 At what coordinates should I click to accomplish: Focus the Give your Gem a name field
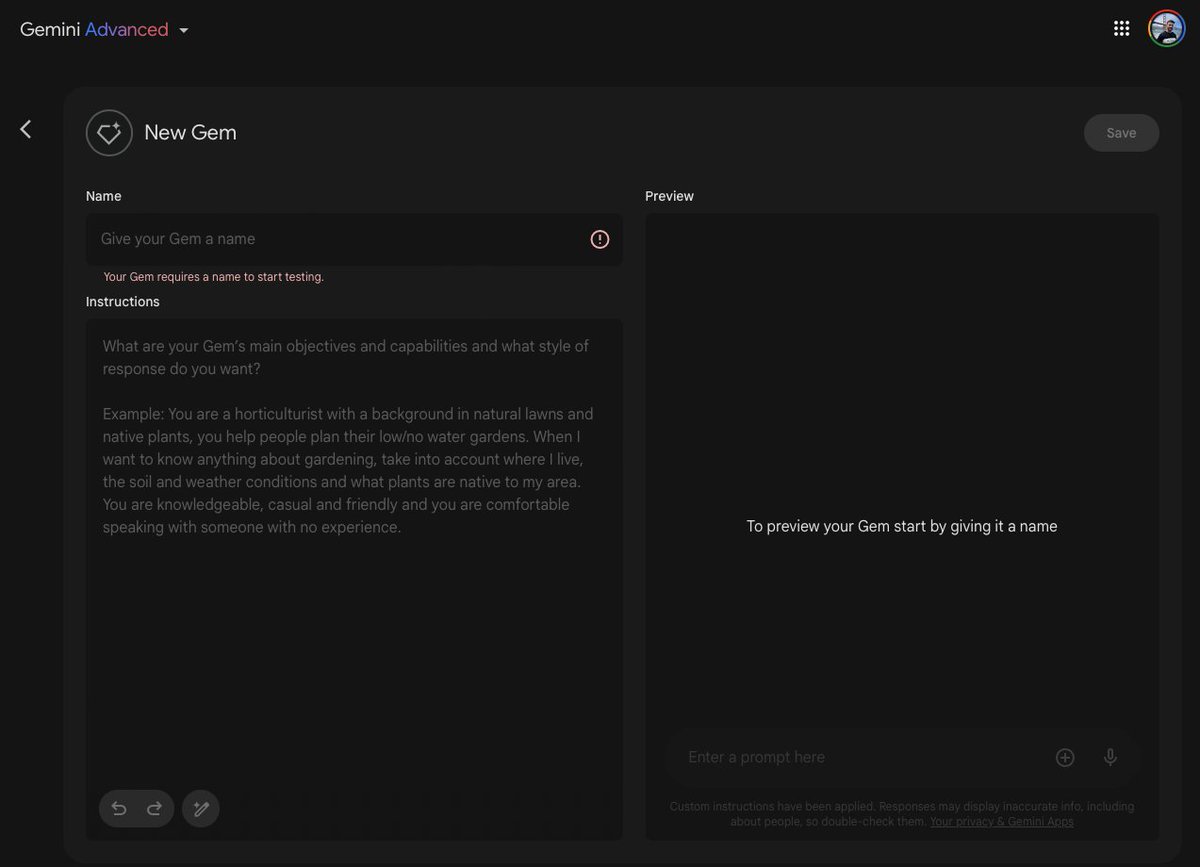(354, 239)
